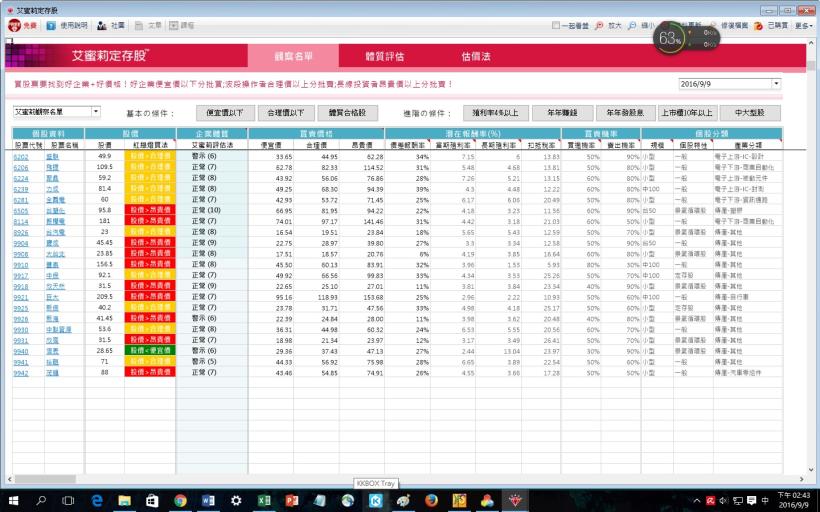
Task: Open stock code link 9904
Action: pos(21,243)
